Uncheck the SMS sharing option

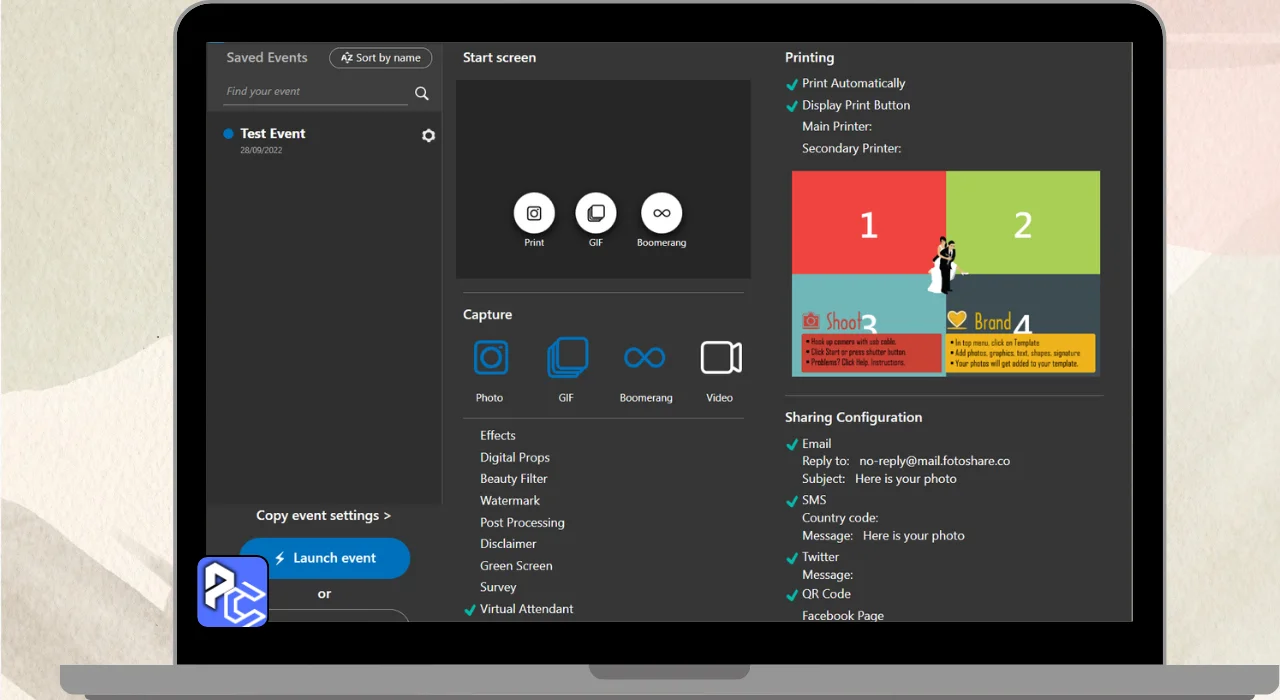click(792, 501)
